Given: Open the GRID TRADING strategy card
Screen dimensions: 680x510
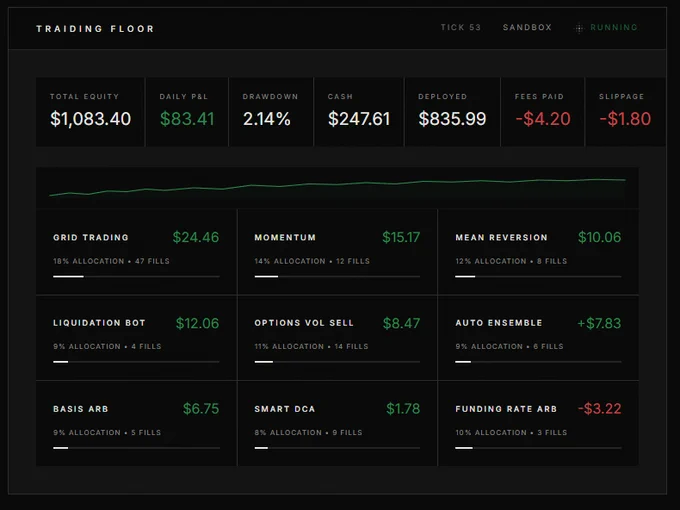Looking at the screenshot, I should (x=136, y=252).
